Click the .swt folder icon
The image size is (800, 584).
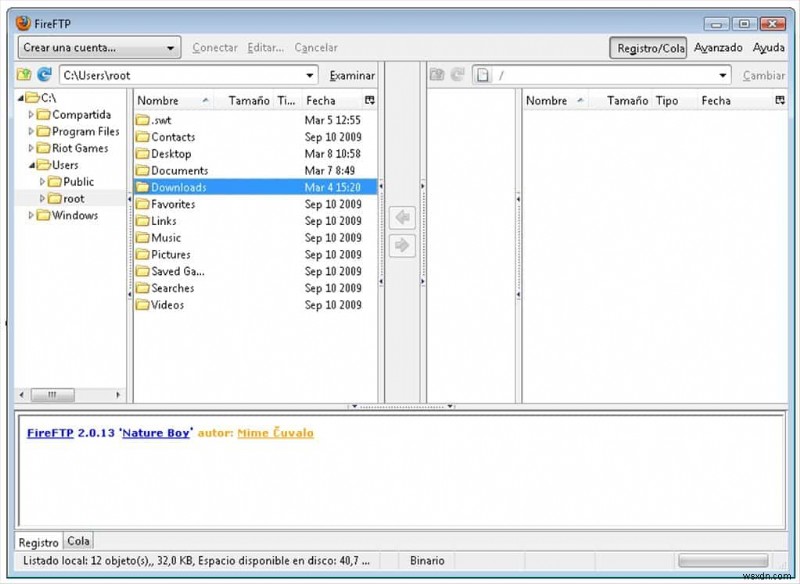pos(142,120)
